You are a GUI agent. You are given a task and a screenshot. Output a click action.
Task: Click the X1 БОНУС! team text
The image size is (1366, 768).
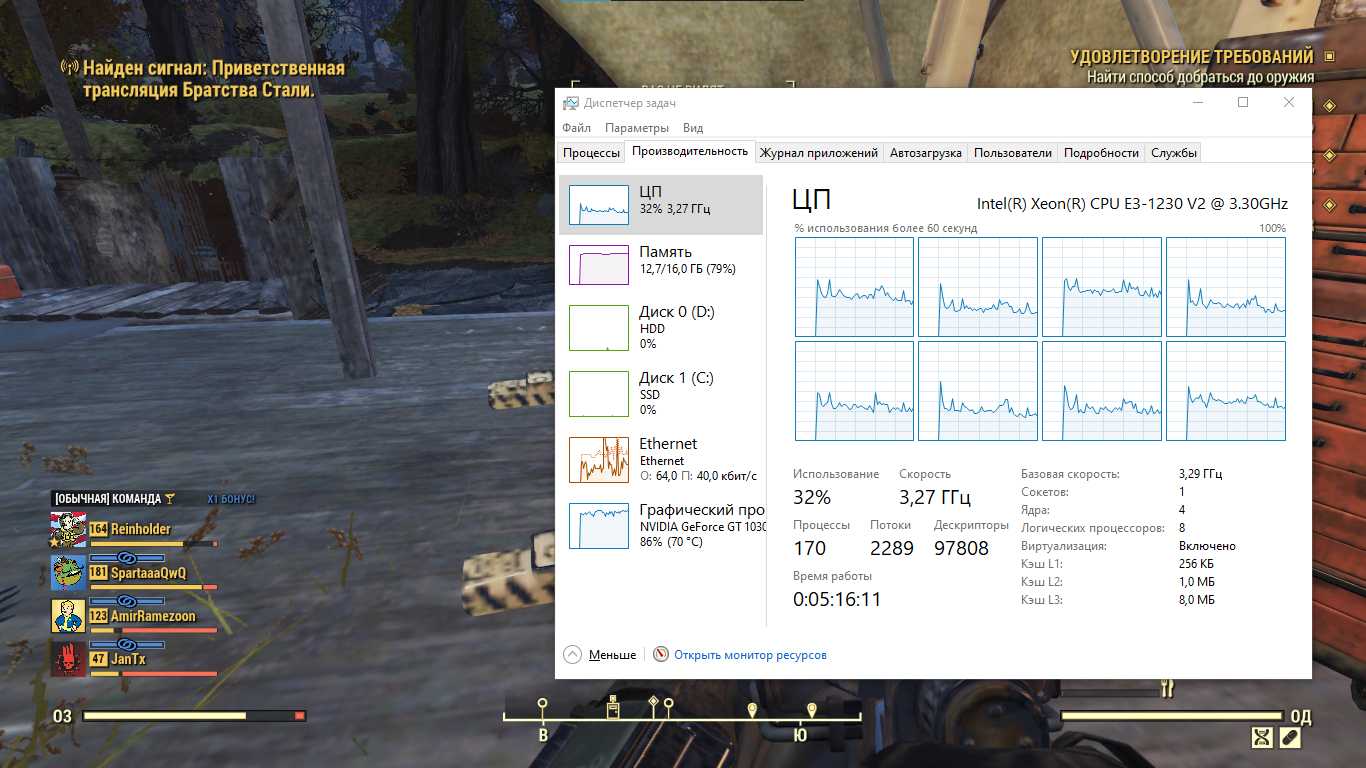pyautogui.click(x=231, y=498)
